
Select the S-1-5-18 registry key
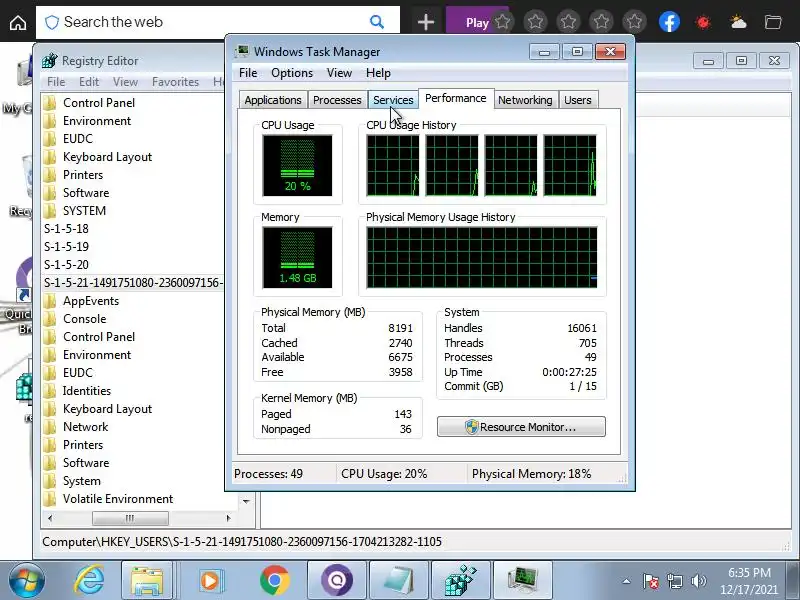[66, 229]
